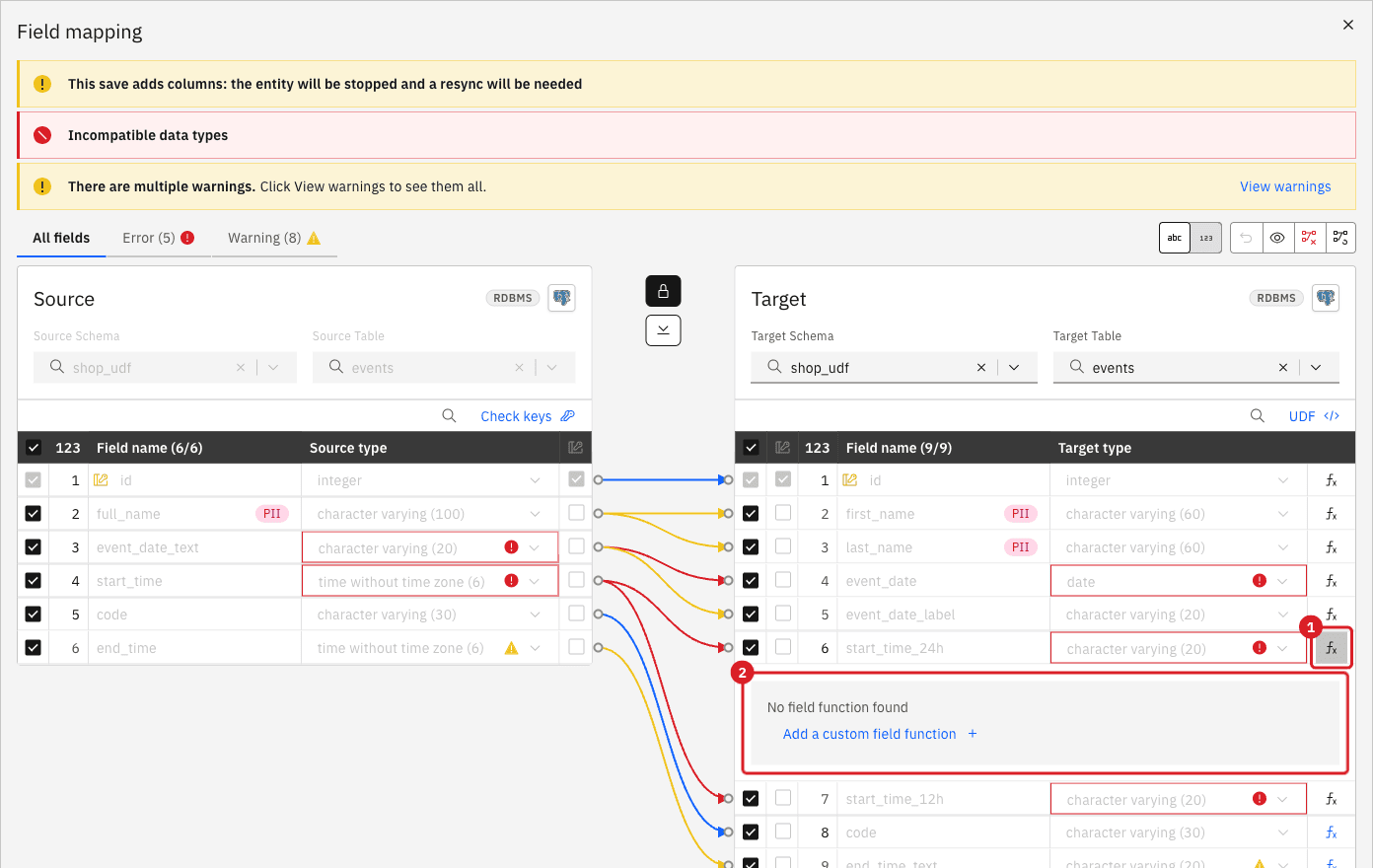
Task: Toggle select-all checkbox in Target header
Action: 751,448
